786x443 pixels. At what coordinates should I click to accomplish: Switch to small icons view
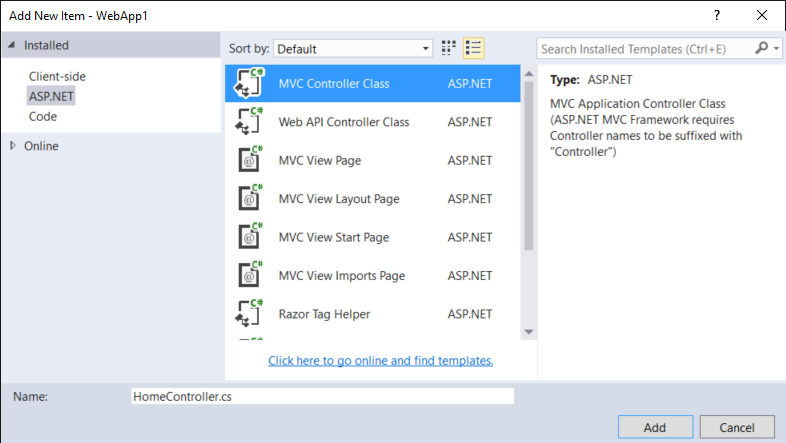pyautogui.click(x=449, y=48)
